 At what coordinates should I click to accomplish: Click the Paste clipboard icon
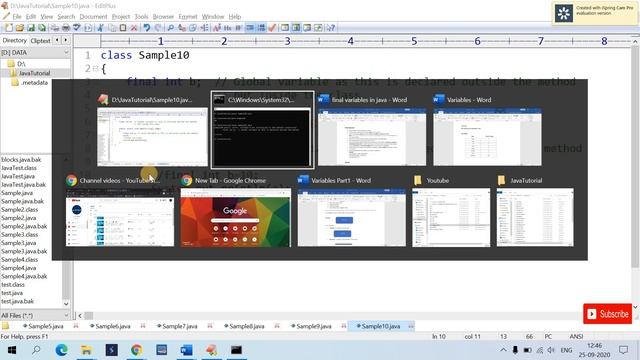coord(123,28)
